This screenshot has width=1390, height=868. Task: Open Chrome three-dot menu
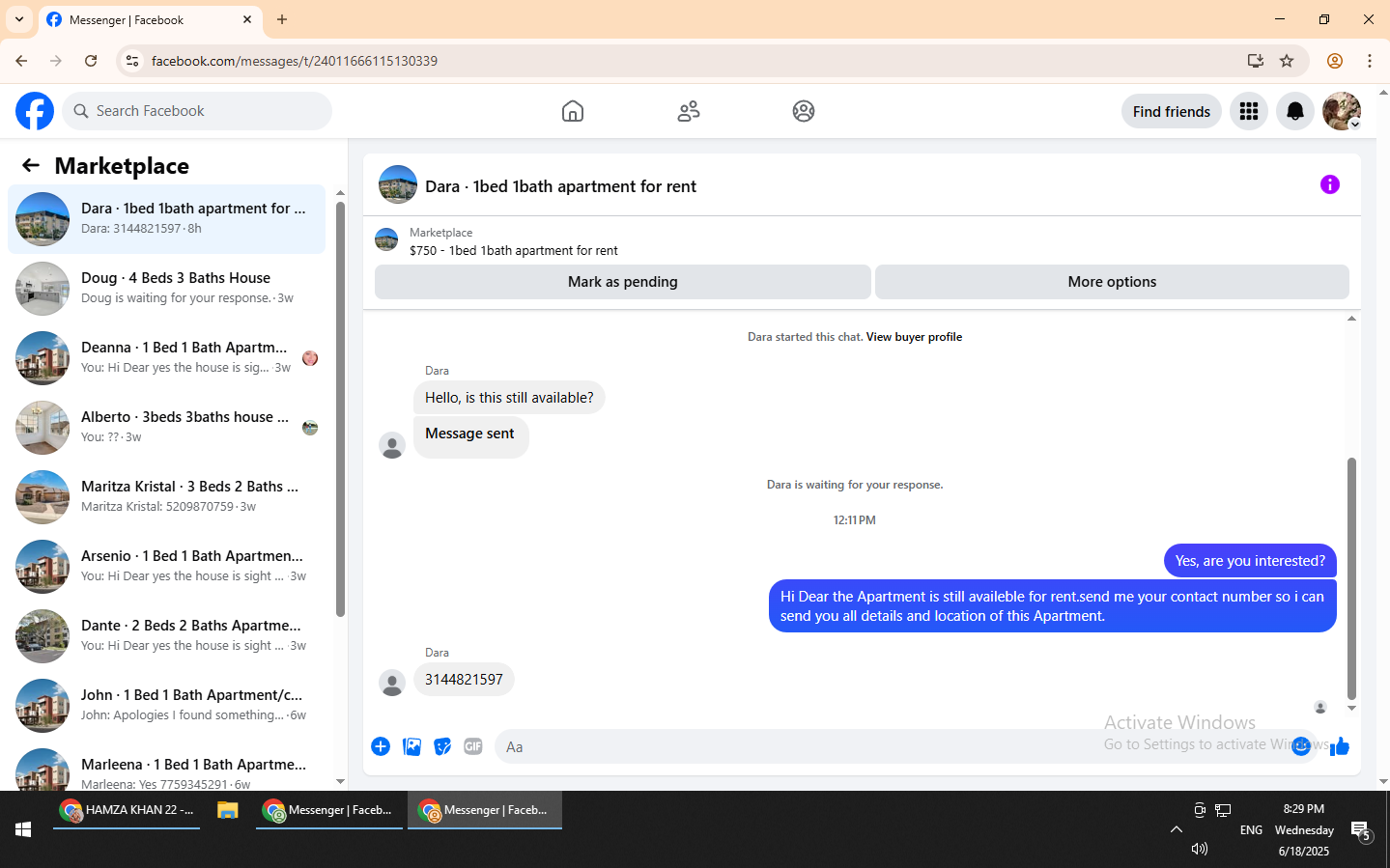point(1370,61)
